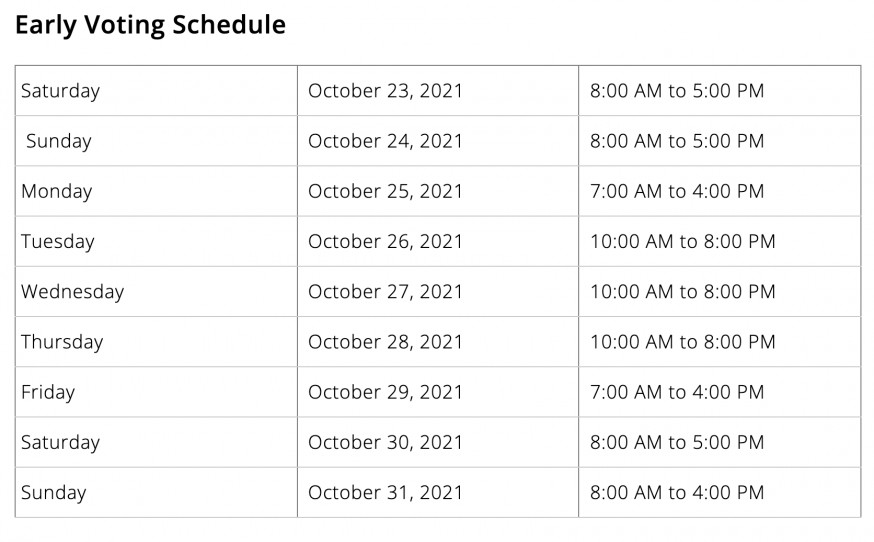This screenshot has height=542, width=874.
Task: Click Friday's 7:00 AM to 4:00 PM hours
Action: click(720, 391)
